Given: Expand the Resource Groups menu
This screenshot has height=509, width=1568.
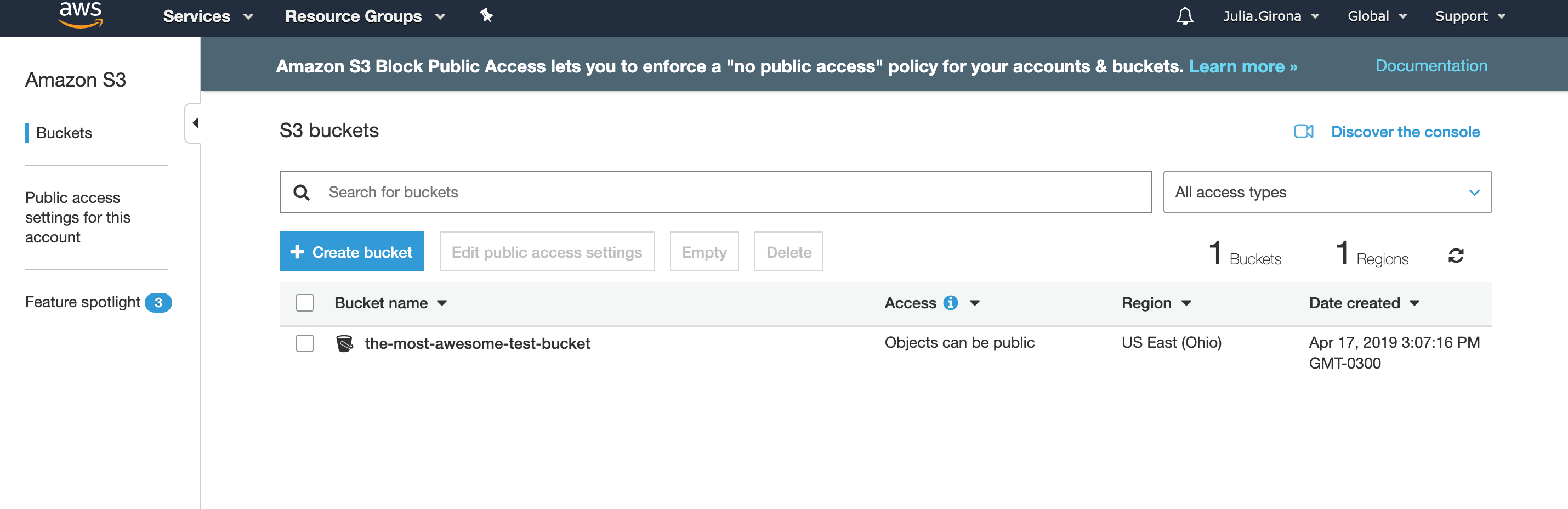Looking at the screenshot, I should pos(365,16).
